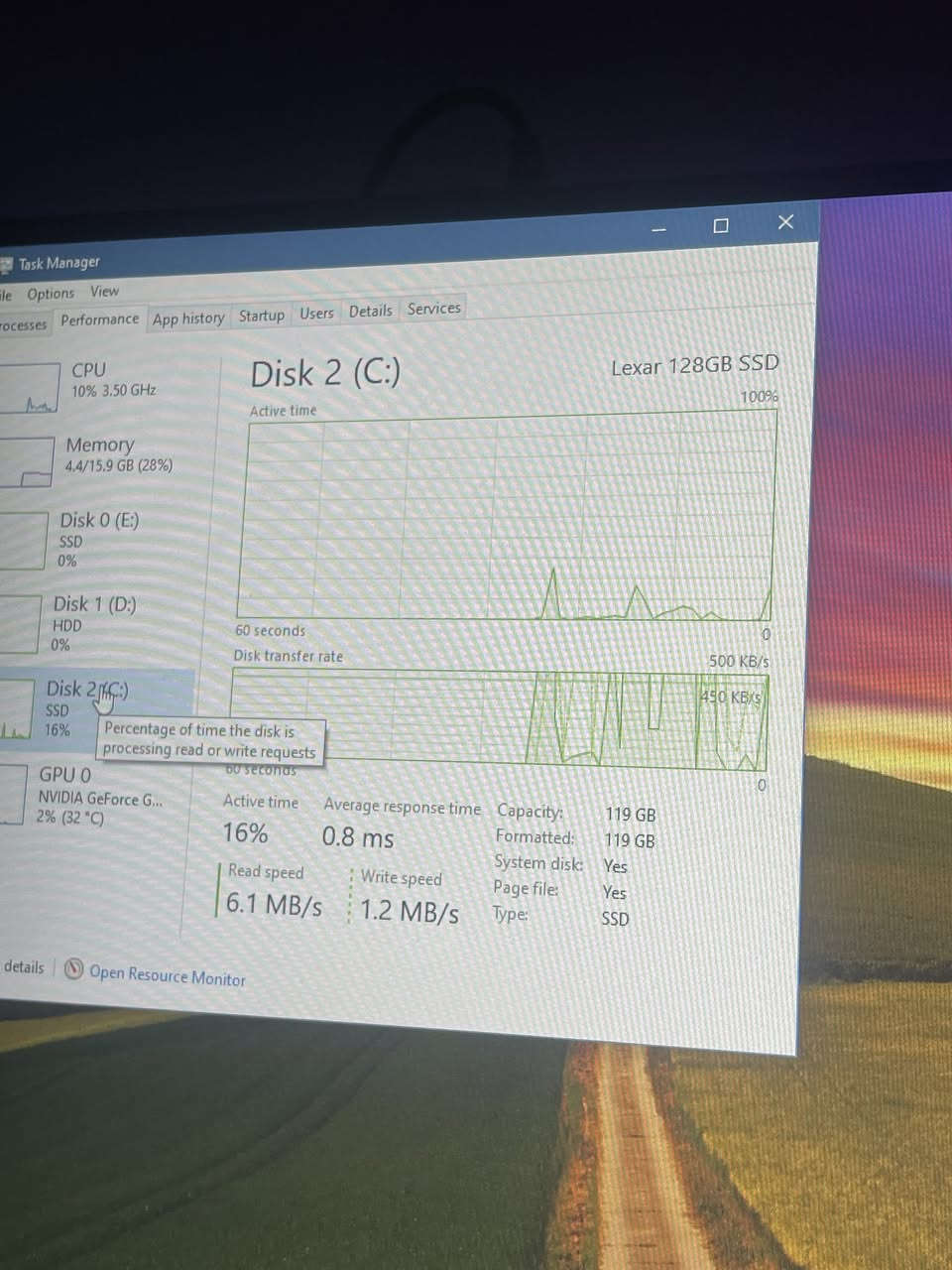Open the View menu
This screenshot has width=952, height=1270.
104,292
